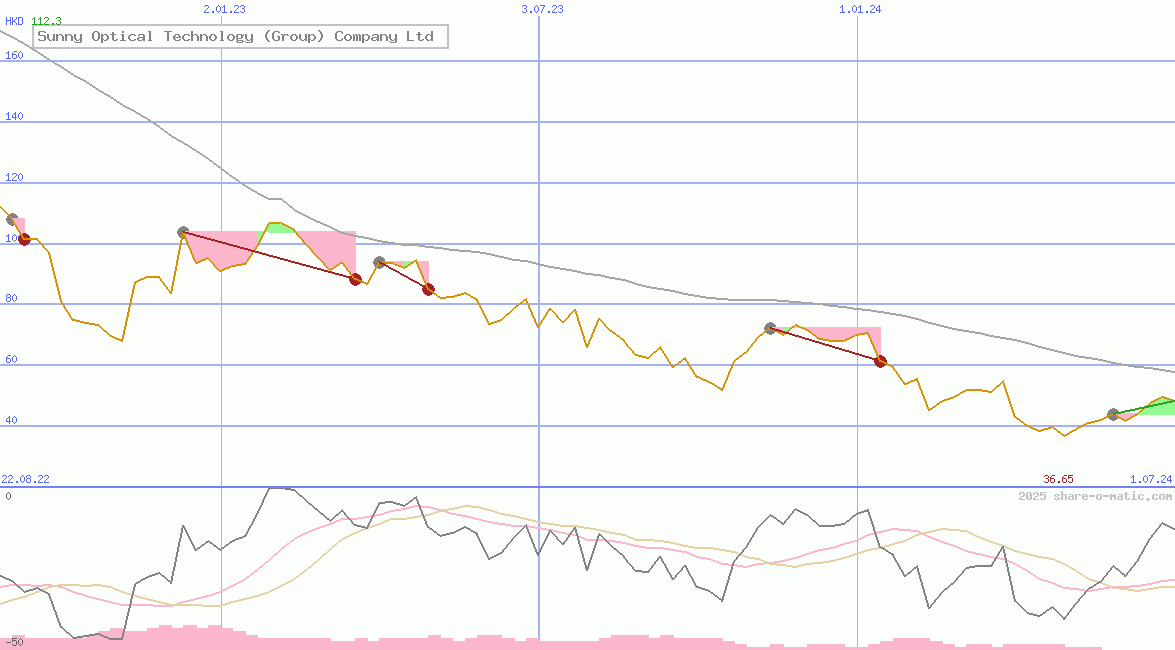The image size is (1175, 650).
Task: Click the red exit marker just after 1.01.24
Action: 881,361
